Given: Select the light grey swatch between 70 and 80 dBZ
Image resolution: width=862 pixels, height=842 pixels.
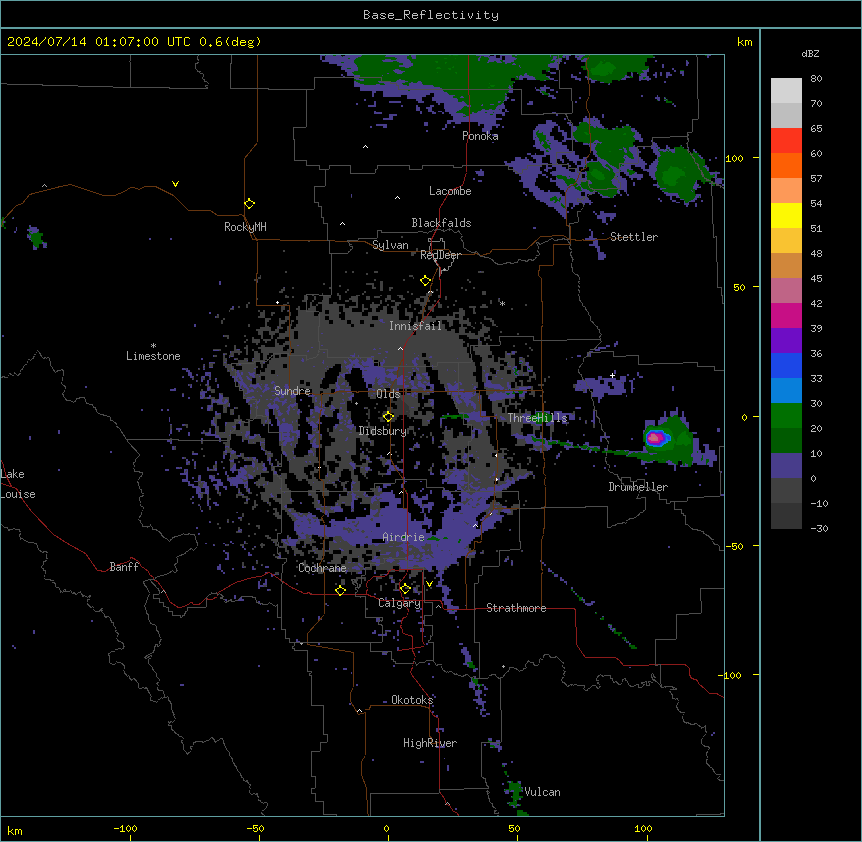Looking at the screenshot, I should [786, 90].
